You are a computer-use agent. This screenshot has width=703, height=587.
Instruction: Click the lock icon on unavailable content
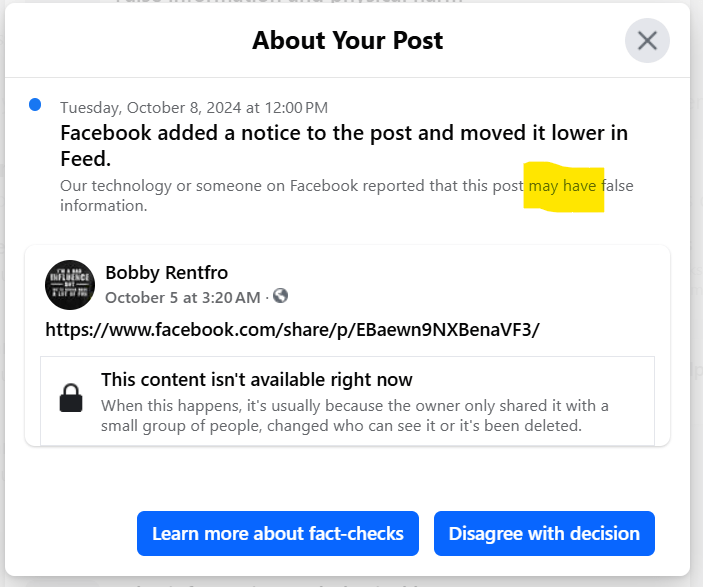point(71,398)
